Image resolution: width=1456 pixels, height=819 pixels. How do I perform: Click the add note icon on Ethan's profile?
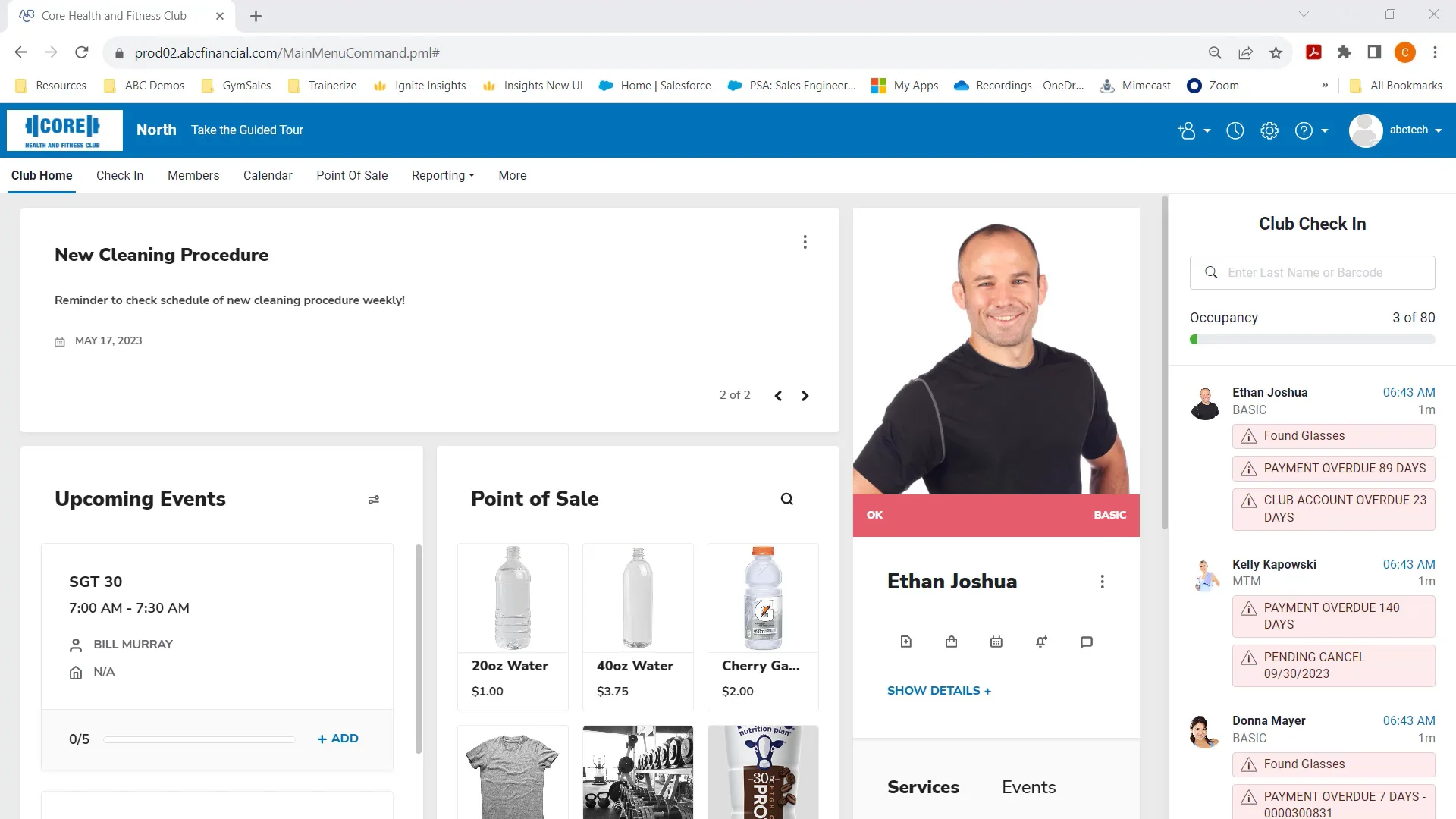[905, 642]
